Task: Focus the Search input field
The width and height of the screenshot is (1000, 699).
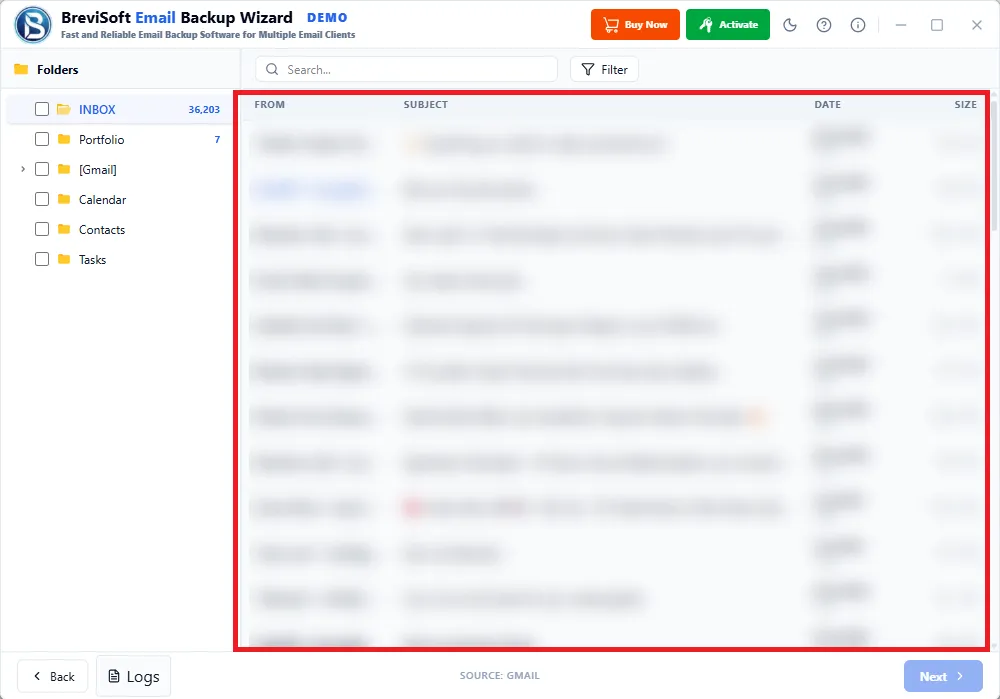Action: (x=406, y=69)
